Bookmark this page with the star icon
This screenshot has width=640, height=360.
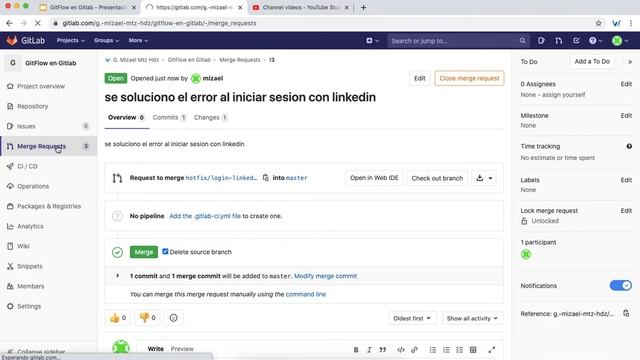point(598,23)
